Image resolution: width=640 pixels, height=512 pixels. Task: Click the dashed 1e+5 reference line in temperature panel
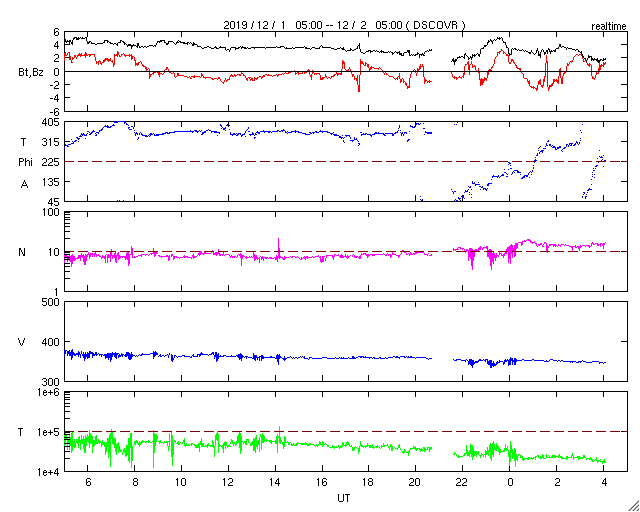(346, 432)
